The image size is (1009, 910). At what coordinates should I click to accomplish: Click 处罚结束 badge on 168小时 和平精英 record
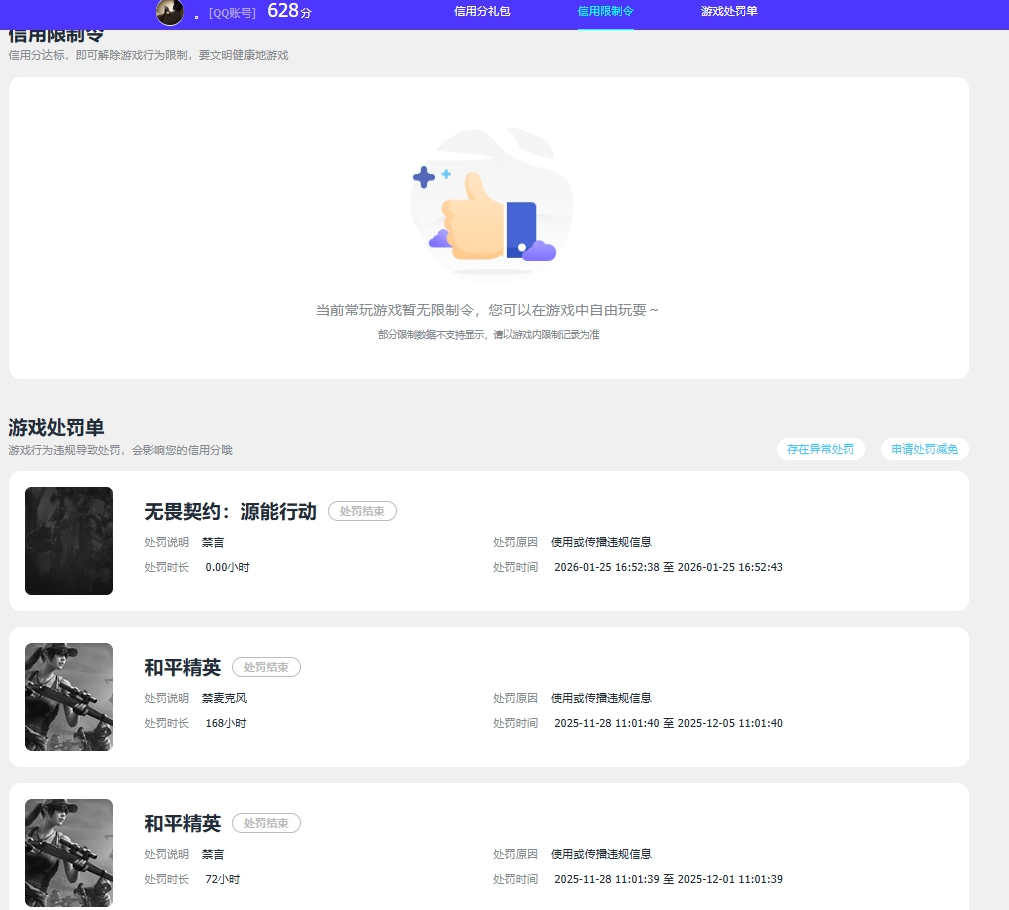pyautogui.click(x=266, y=667)
